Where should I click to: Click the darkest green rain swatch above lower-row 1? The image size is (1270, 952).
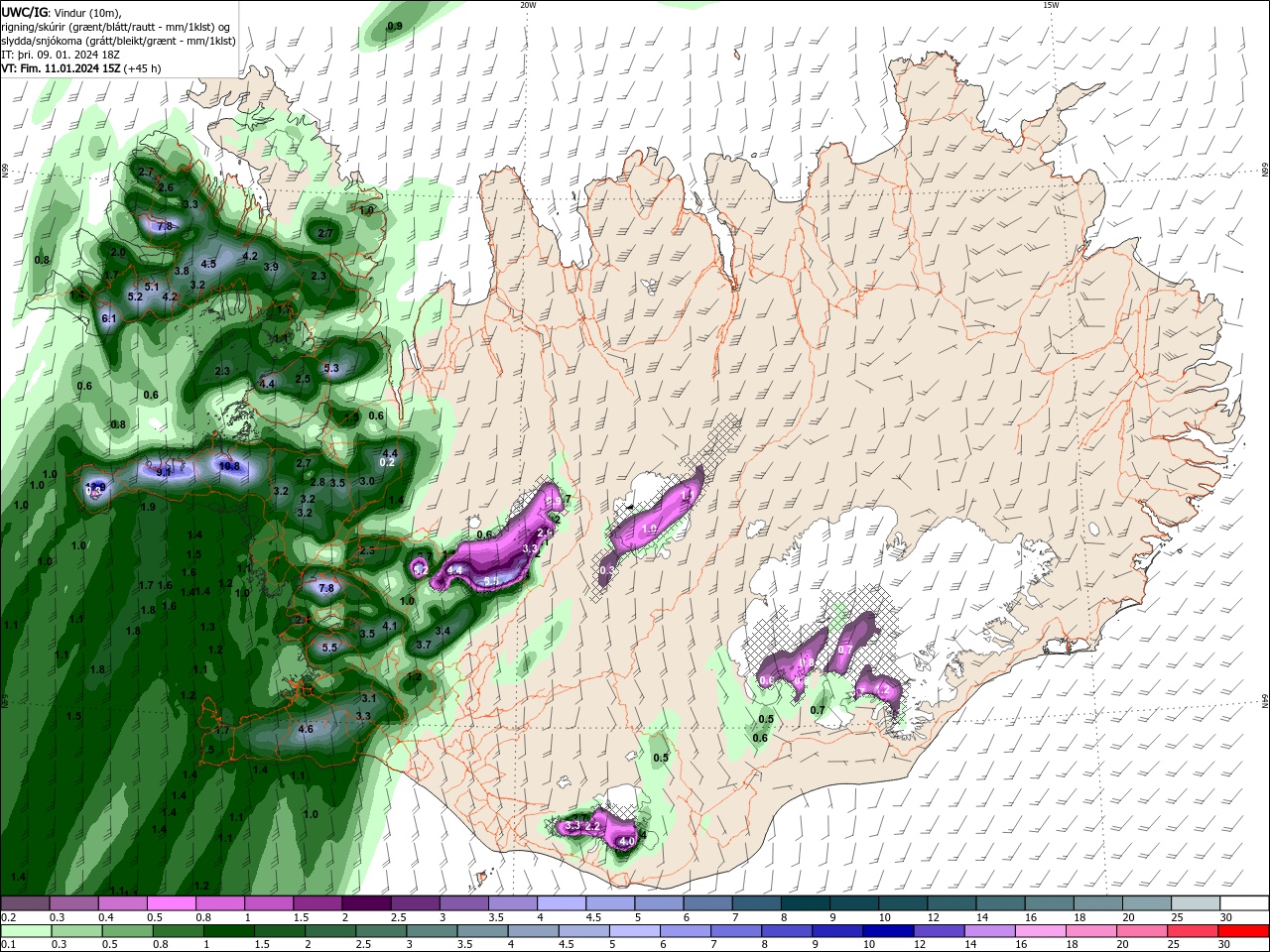pyautogui.click(x=228, y=931)
